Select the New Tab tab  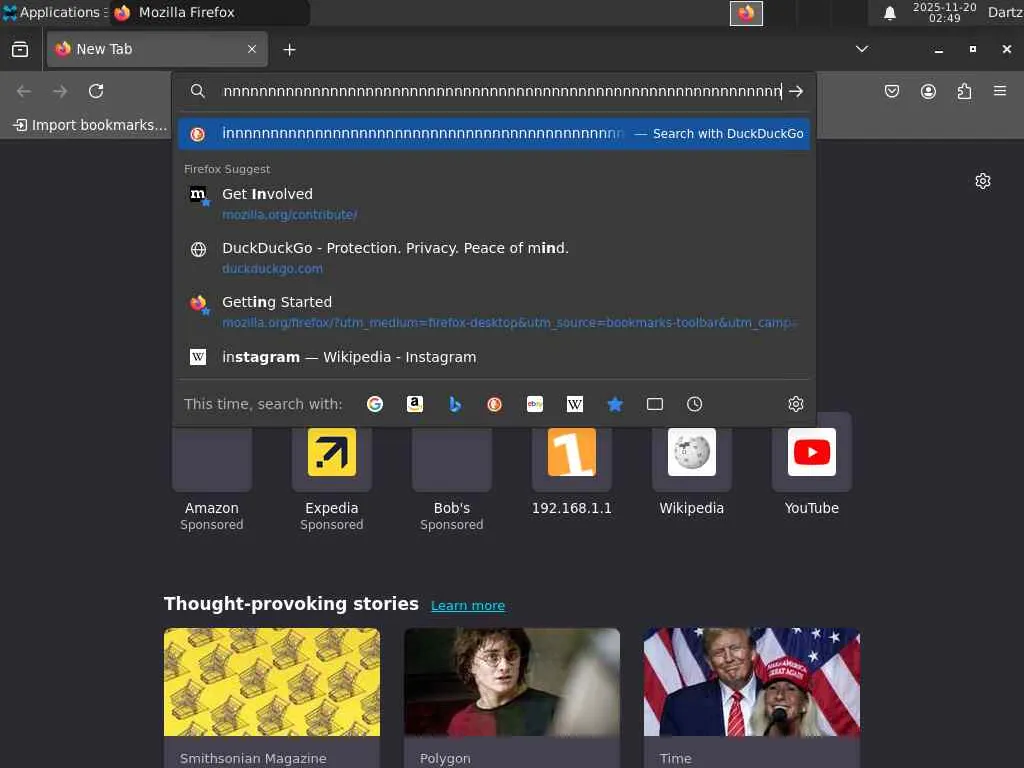pyautogui.click(x=157, y=49)
